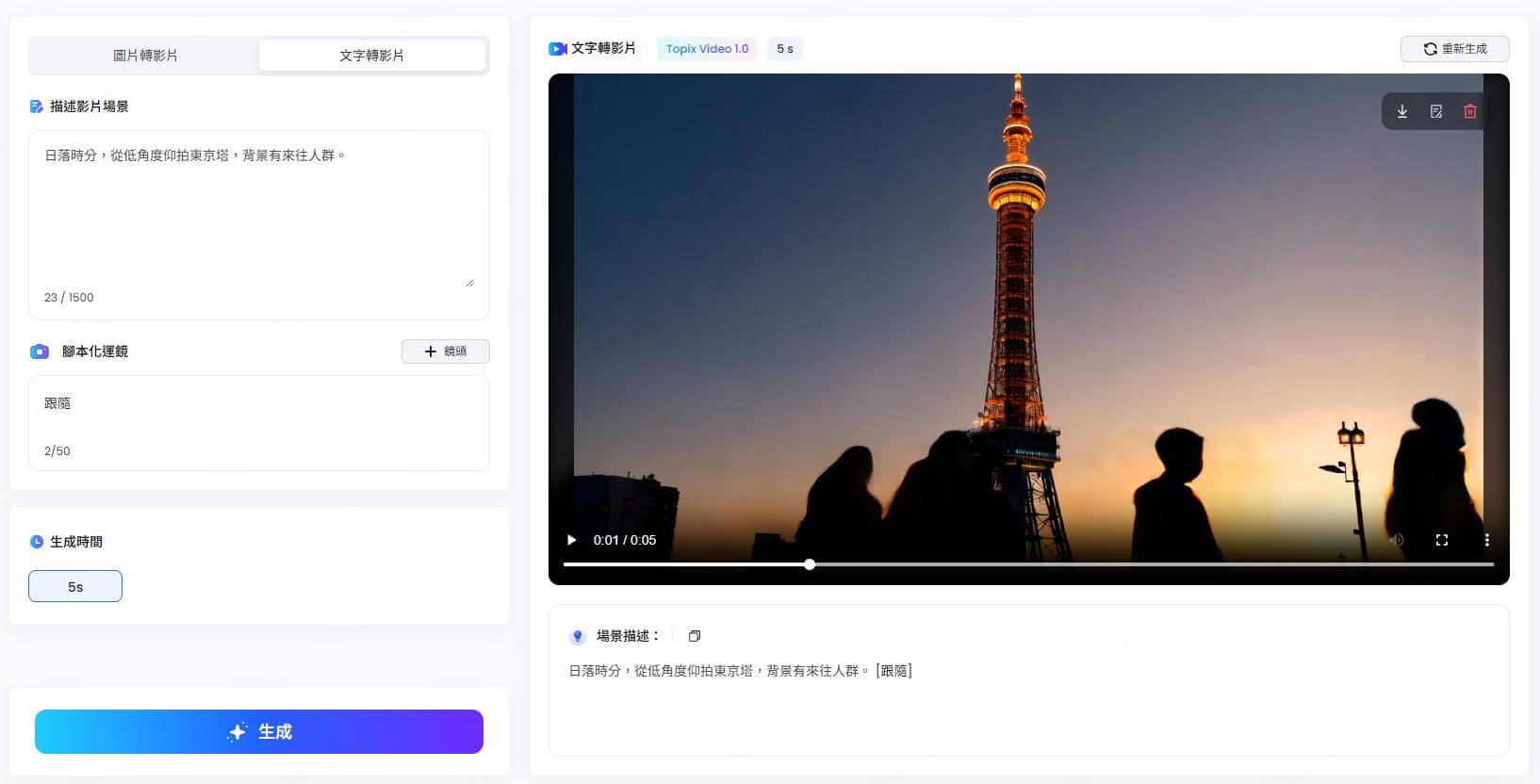
Task: Click the 跟隨 camera movement field
Action: coord(259,423)
